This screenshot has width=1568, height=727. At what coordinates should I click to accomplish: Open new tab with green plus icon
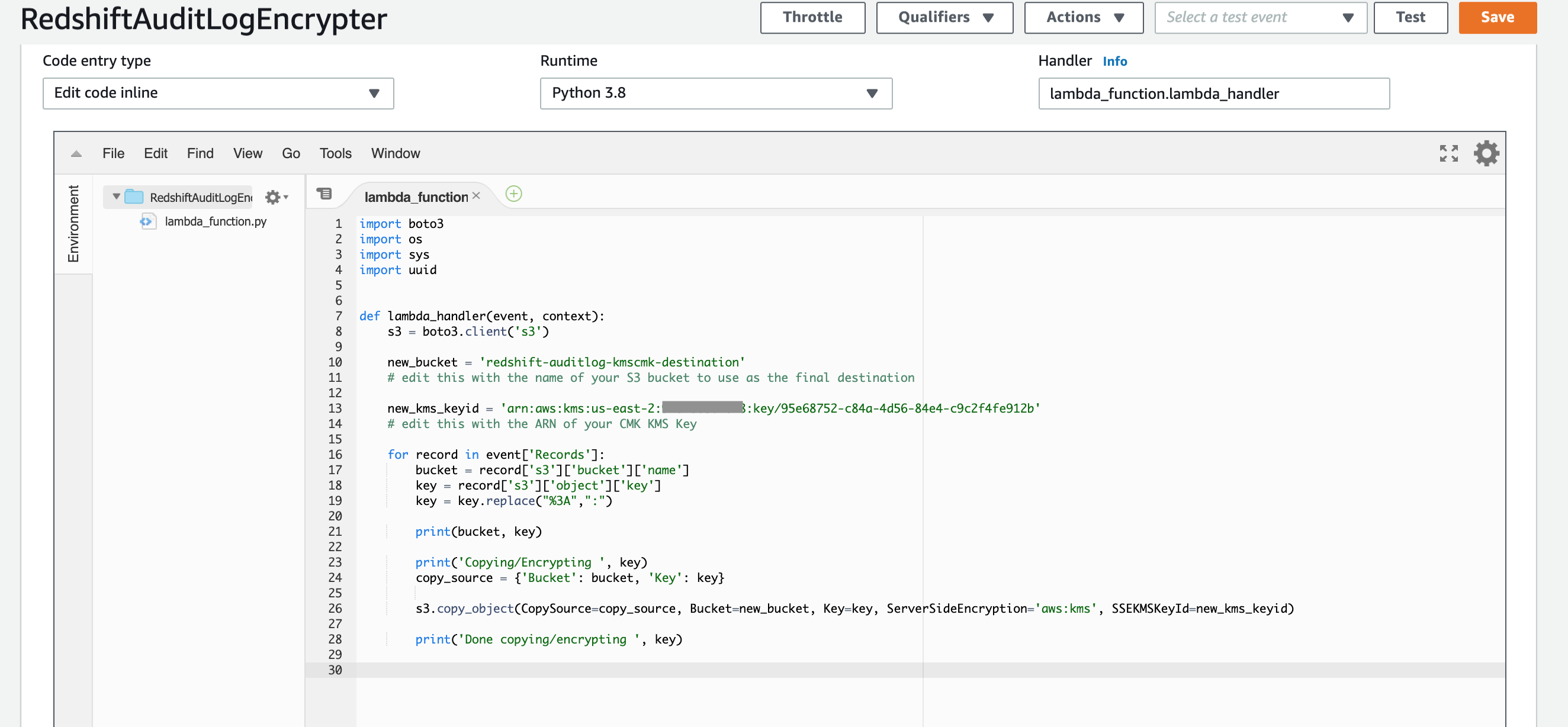coord(514,194)
